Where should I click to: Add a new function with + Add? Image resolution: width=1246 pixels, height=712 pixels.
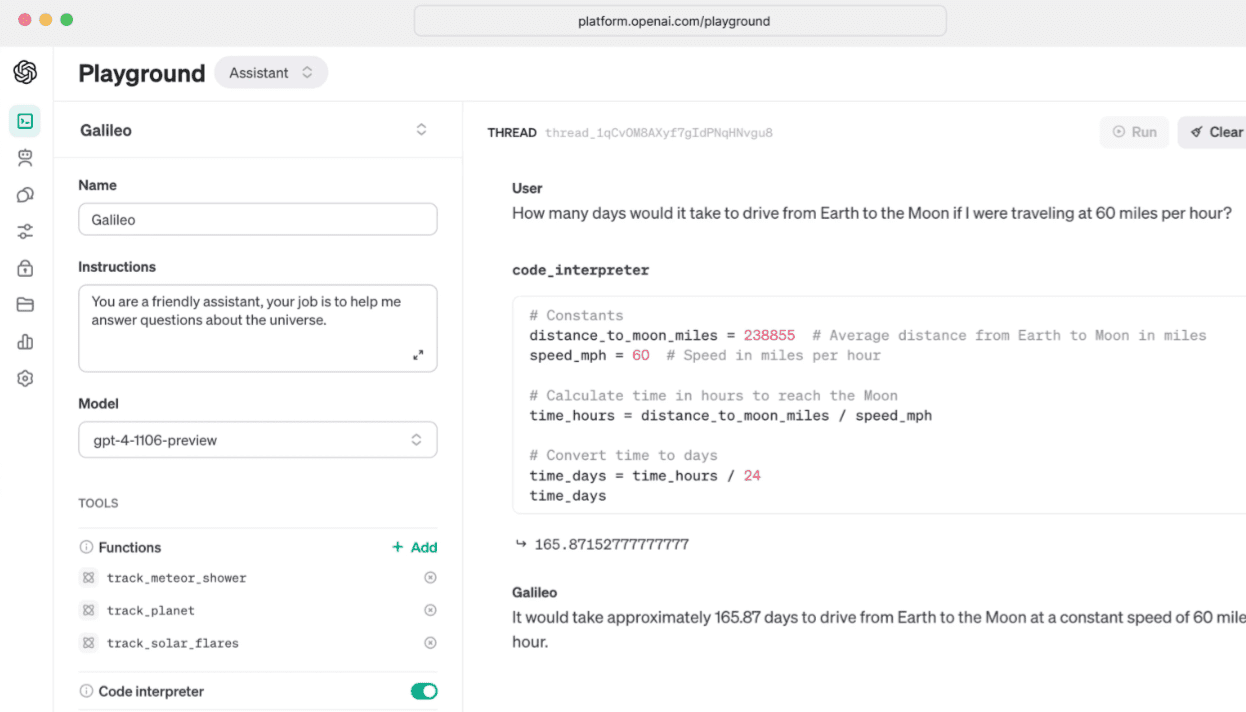(414, 547)
